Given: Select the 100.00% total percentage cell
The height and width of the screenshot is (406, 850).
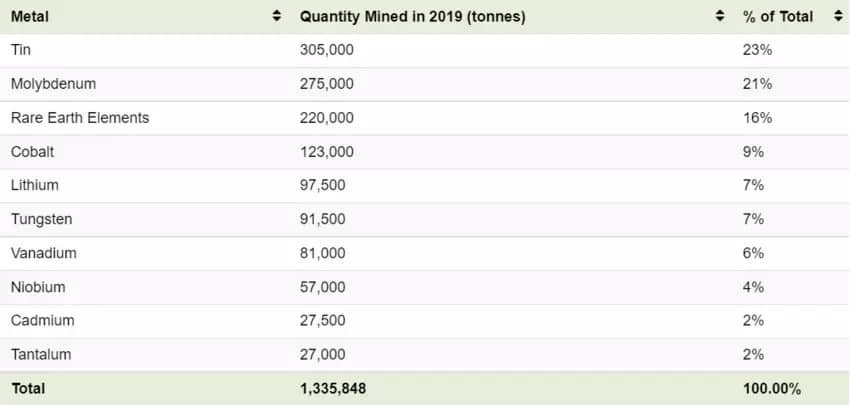Looking at the screenshot, I should click(x=771, y=389).
